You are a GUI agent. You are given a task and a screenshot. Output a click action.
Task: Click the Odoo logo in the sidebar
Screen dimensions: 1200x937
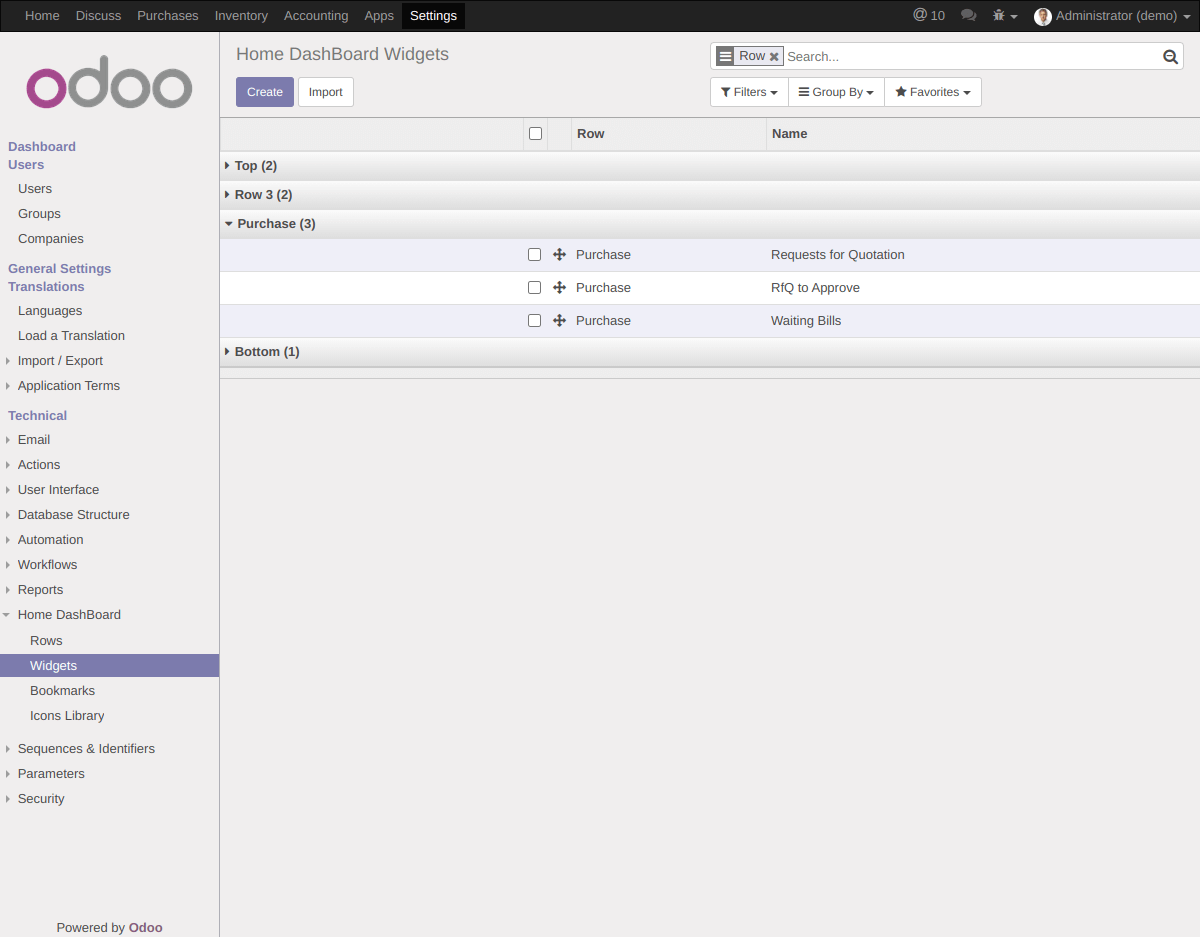[x=109, y=83]
